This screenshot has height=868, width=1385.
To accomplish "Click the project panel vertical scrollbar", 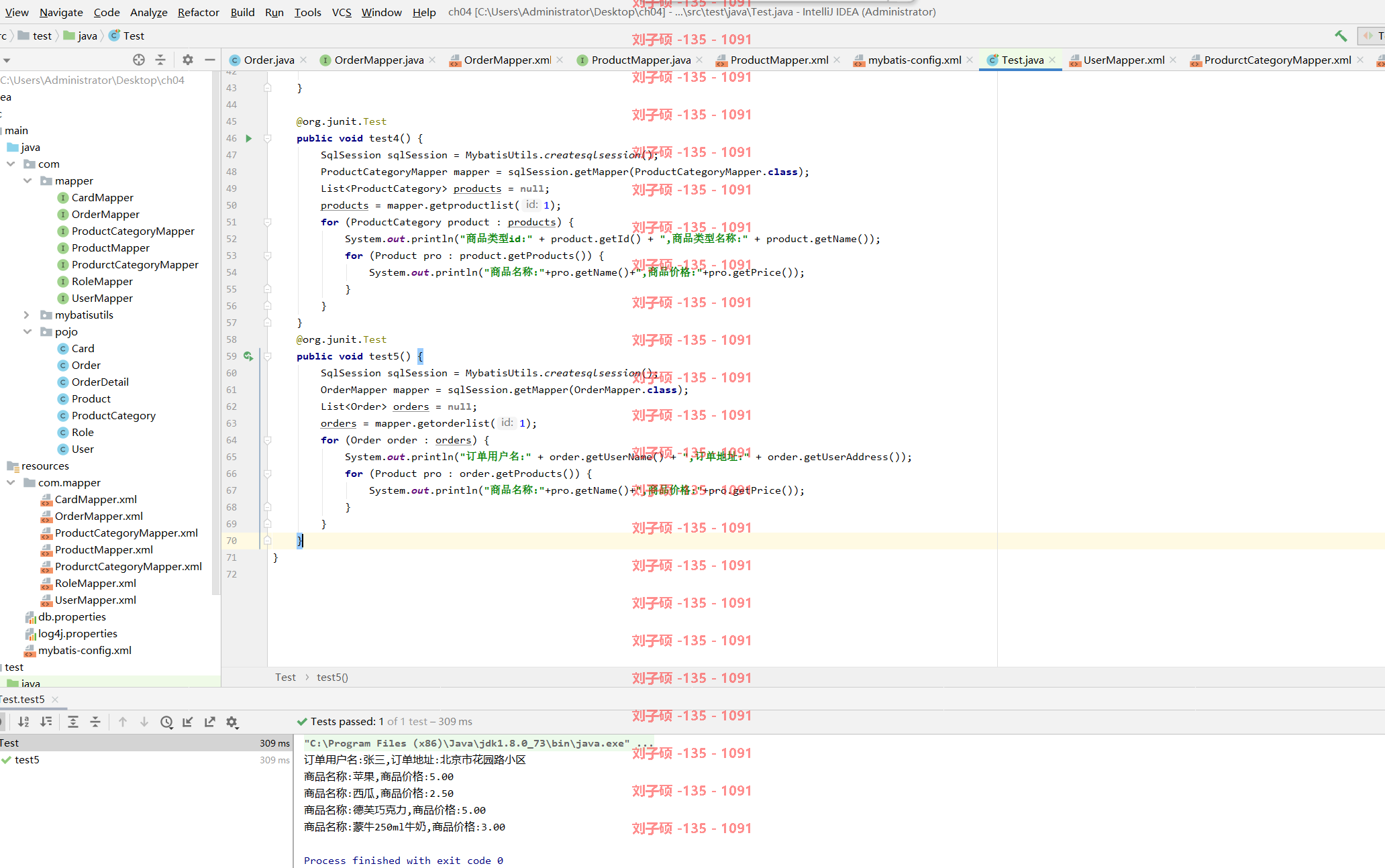I will [216, 332].
